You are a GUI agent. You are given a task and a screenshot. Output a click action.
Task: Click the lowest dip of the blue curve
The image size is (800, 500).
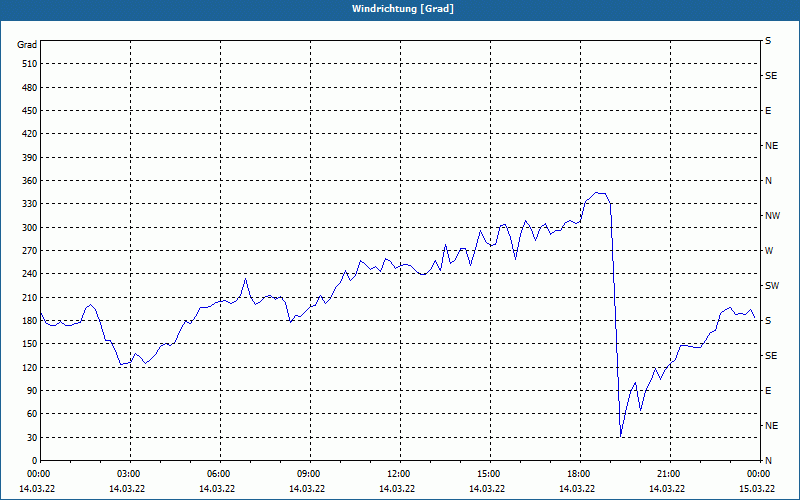(x=620, y=436)
